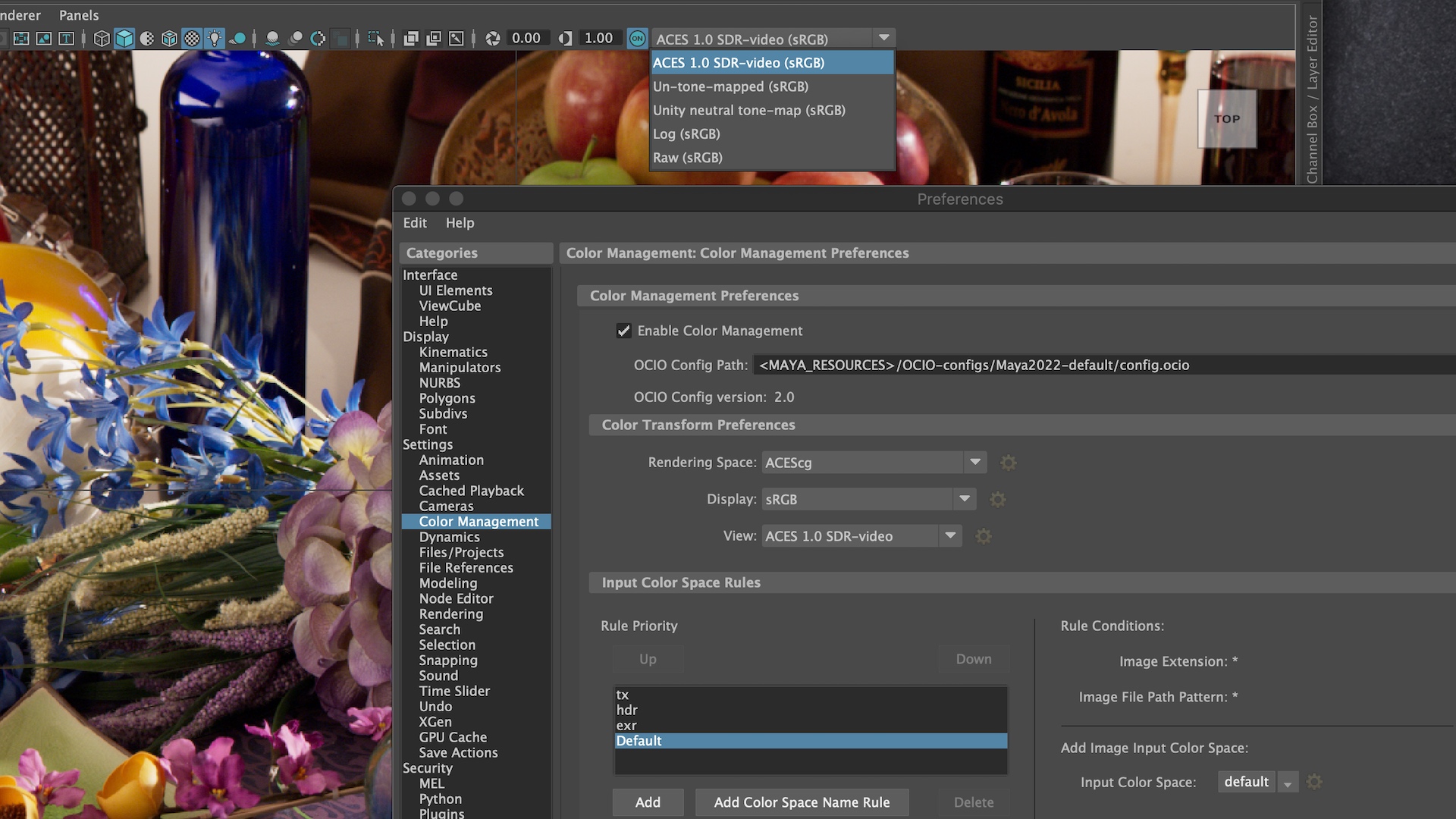This screenshot has height=819, width=1456.
Task: Click the isolate select icon
Action: pos(375,39)
